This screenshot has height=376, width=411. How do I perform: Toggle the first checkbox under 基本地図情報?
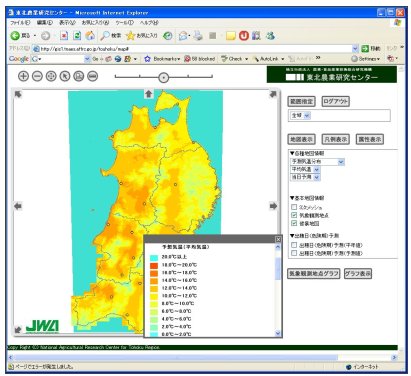click(x=294, y=207)
